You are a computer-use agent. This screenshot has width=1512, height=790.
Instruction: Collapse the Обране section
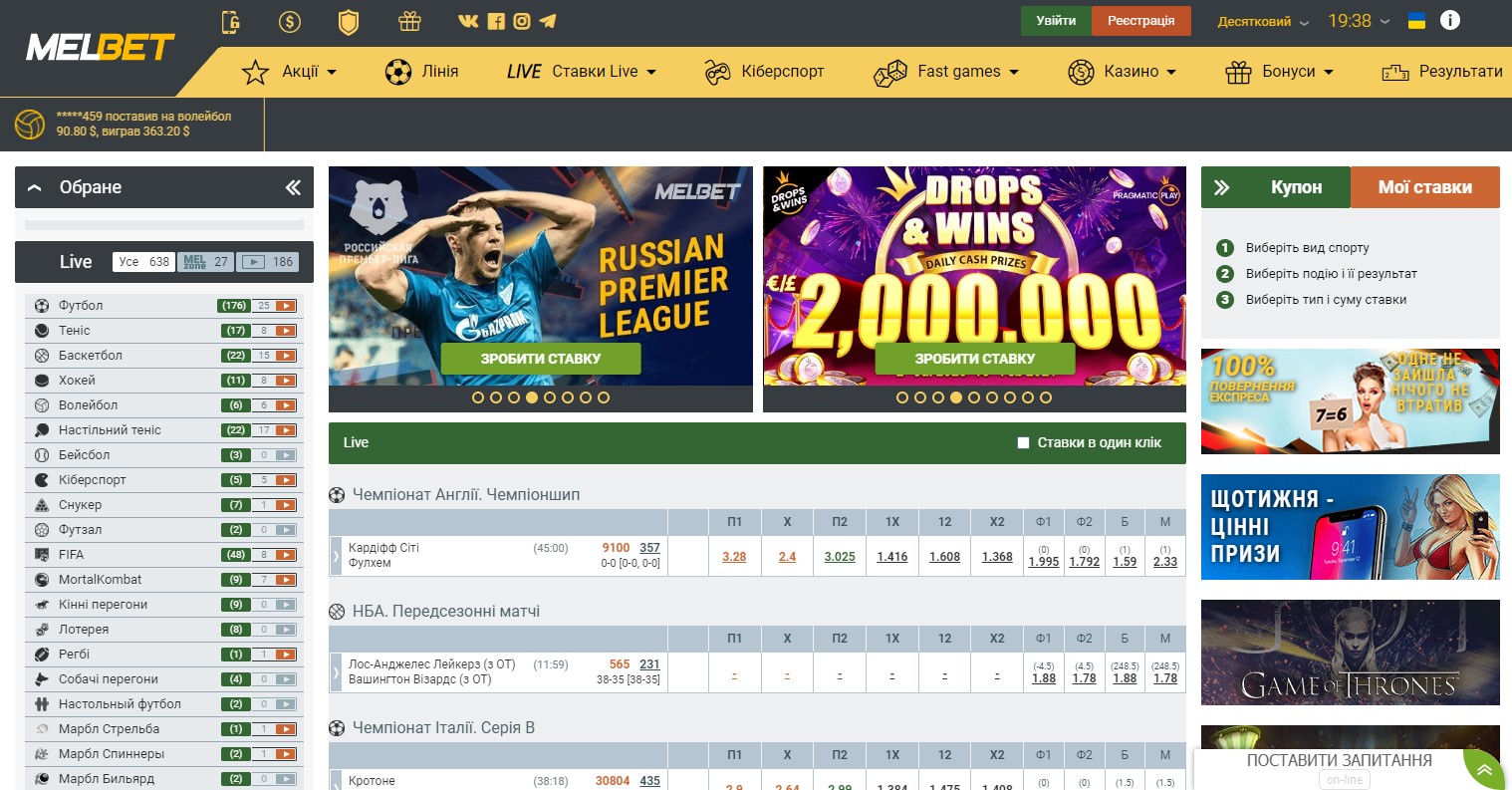(x=36, y=187)
